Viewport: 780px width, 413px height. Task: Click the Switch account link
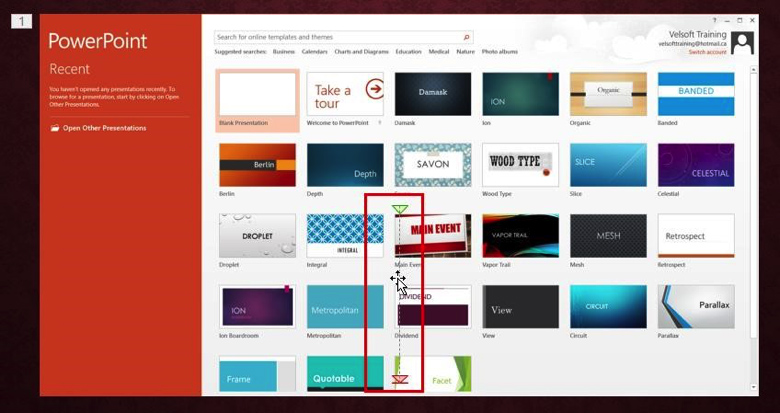tap(707, 52)
